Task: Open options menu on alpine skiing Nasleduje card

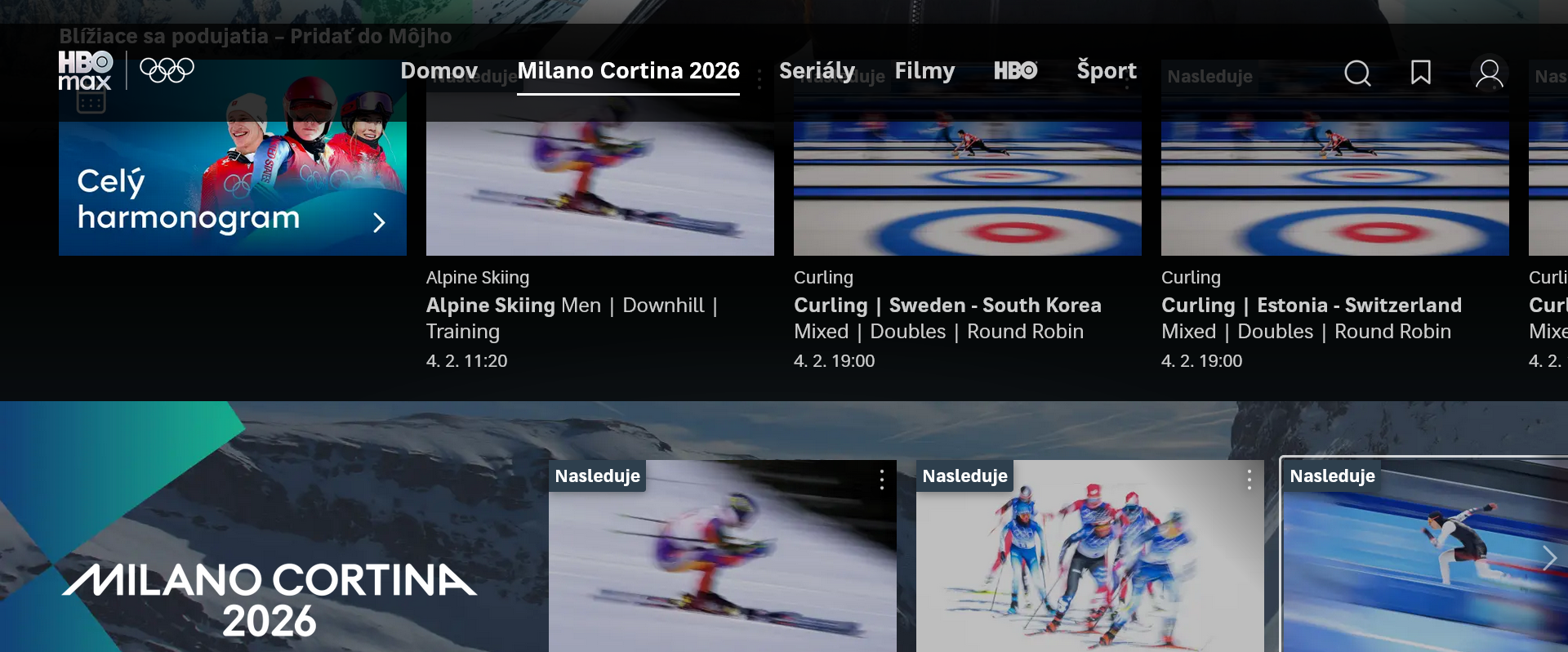Action: tap(882, 479)
